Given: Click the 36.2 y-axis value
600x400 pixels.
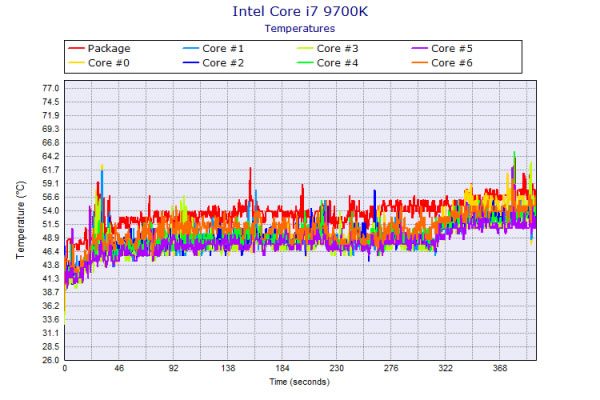Looking at the screenshot, I should (x=51, y=306).
